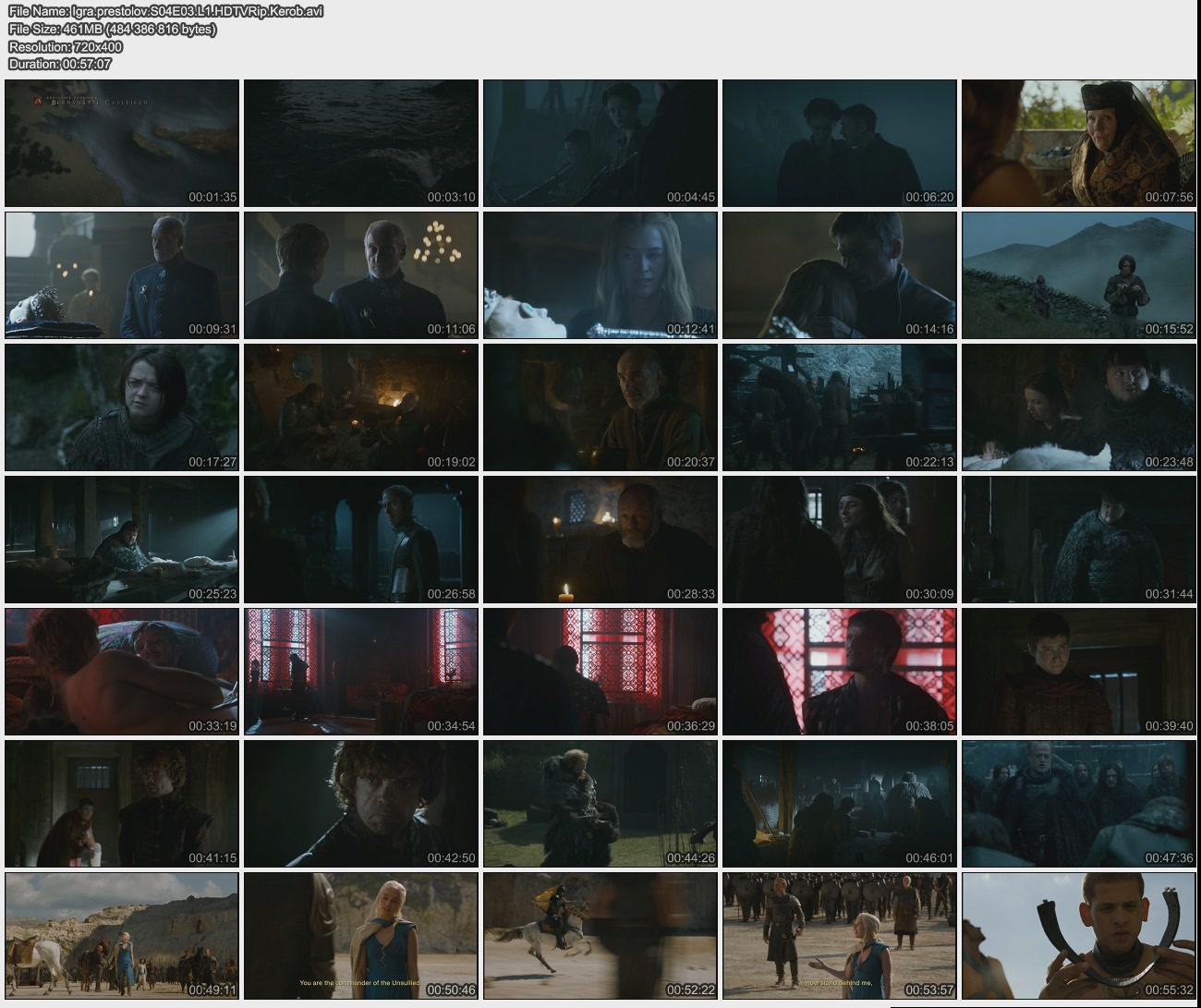Select the candle scene thumbnail at 00:28:33

pyautogui.click(x=600, y=540)
